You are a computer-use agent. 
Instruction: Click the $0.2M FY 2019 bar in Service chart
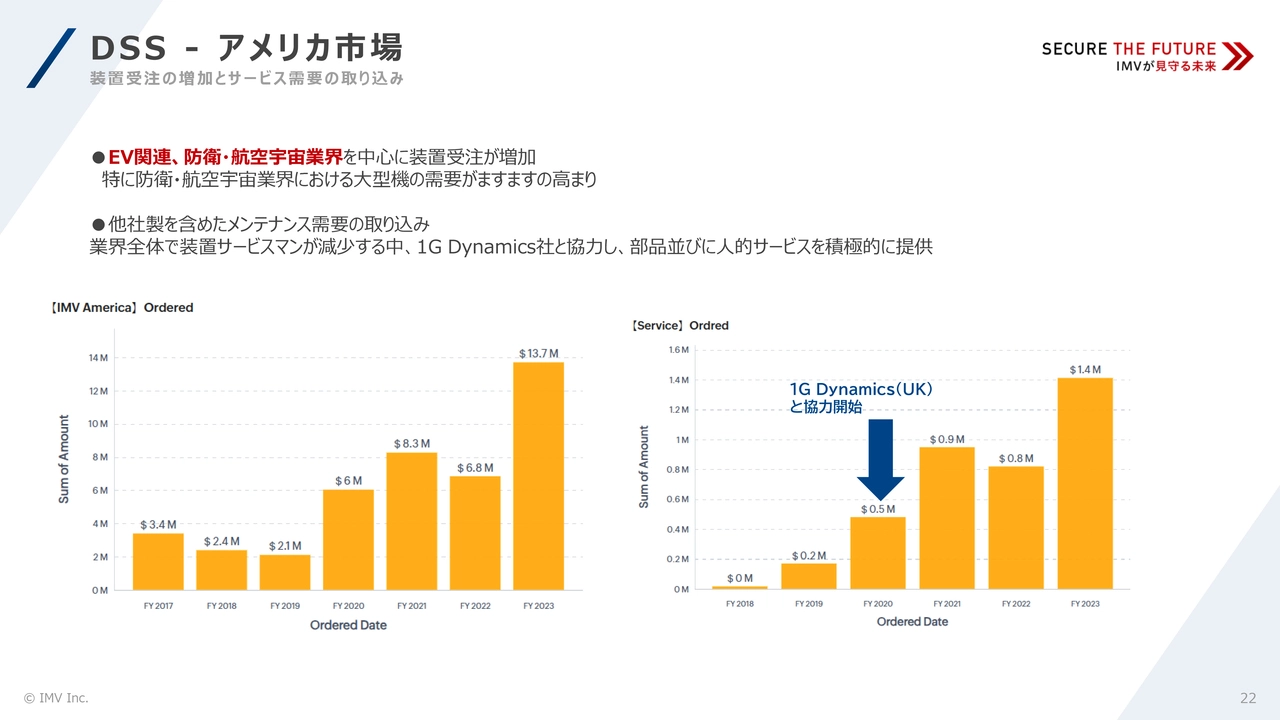tap(809, 576)
